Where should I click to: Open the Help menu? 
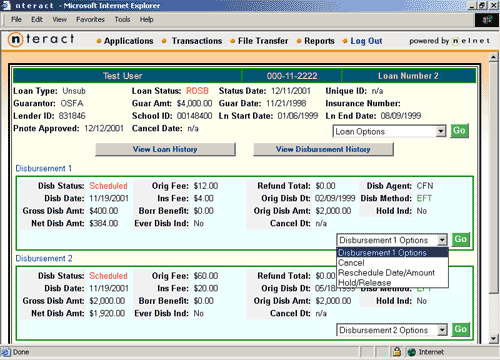(x=146, y=19)
